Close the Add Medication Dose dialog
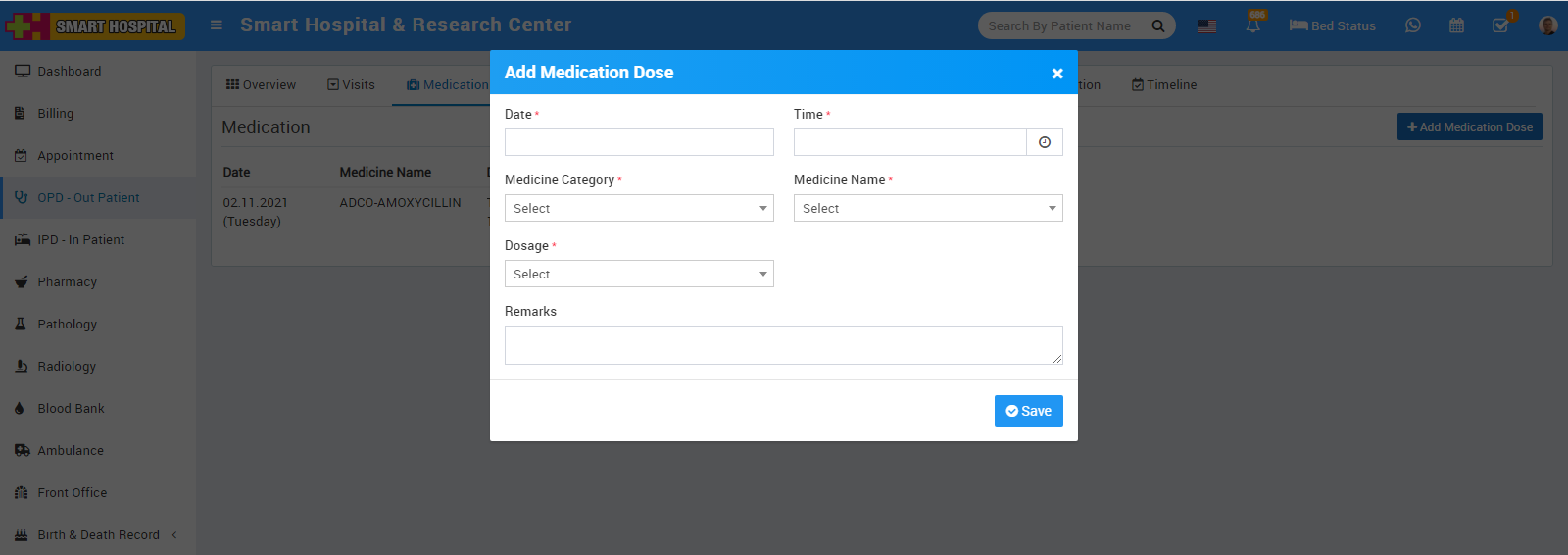Viewport: 1568px width, 555px height. (x=1057, y=74)
